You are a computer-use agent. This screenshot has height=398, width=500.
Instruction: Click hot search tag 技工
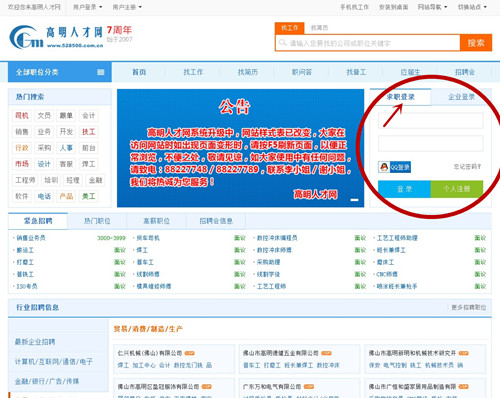pos(89,132)
